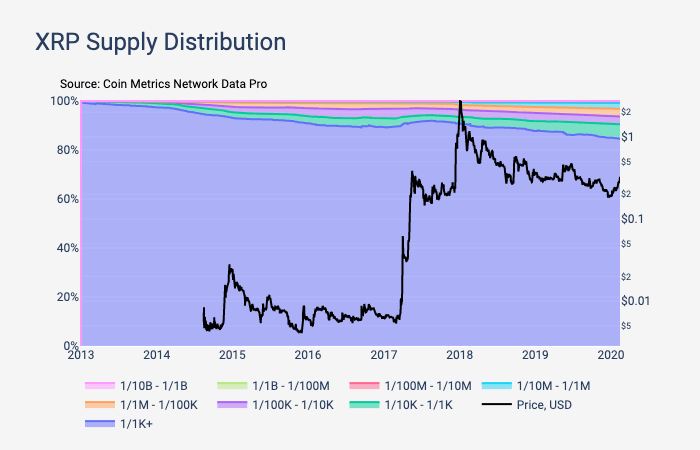Click the $0.01 price axis label
This screenshot has height=450, width=700.
(x=636, y=301)
